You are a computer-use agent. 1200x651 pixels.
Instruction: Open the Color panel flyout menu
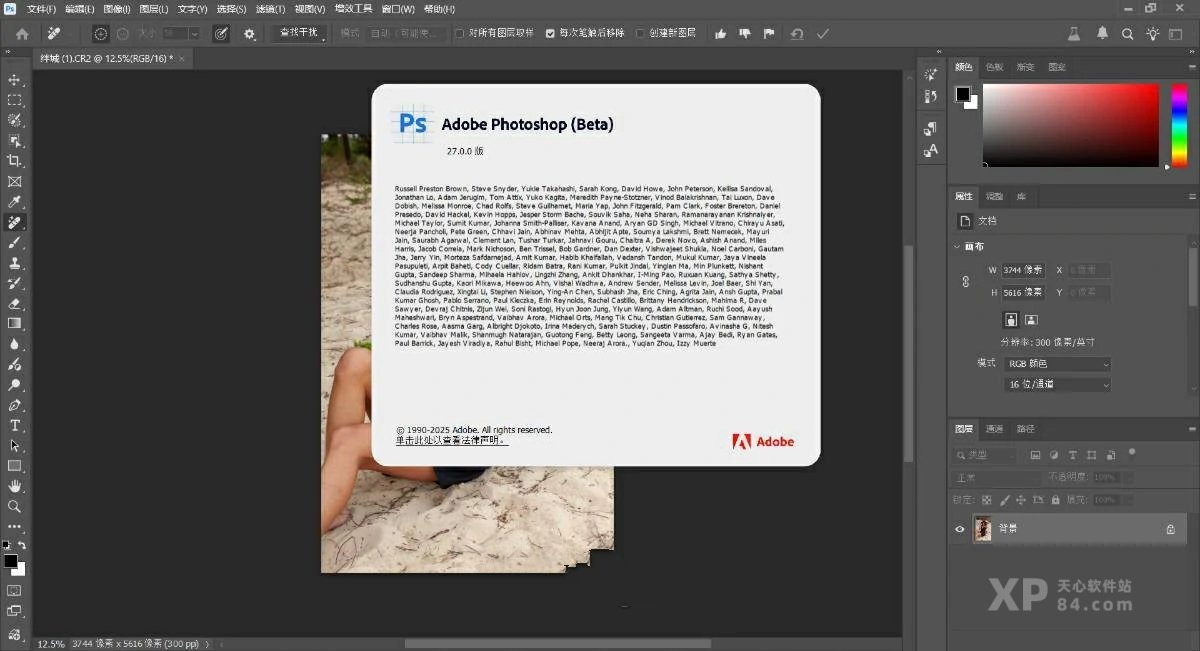point(1191,67)
